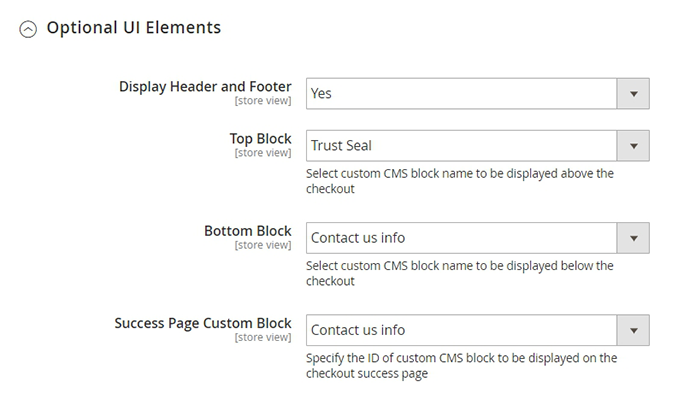
Task: Click the Success Page Custom Block dropdown arrow
Action: click(633, 330)
